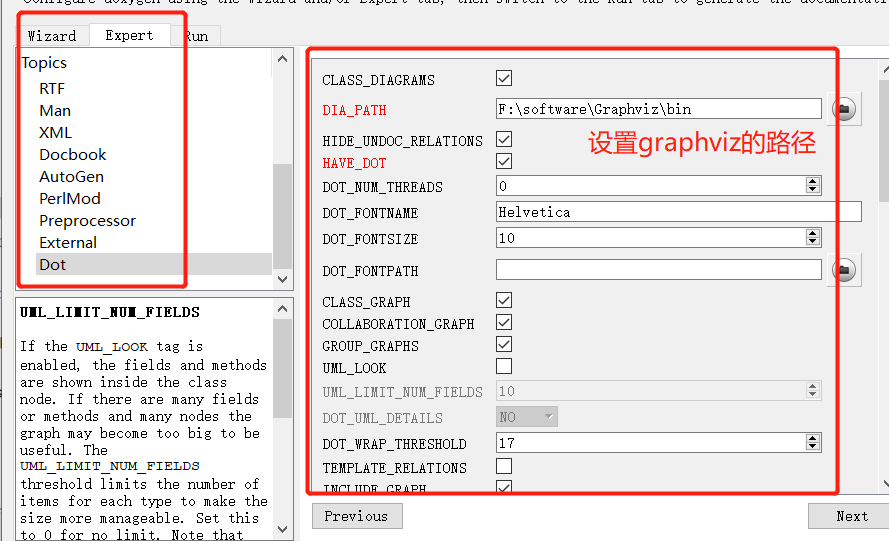Click the UML_LOOK label
This screenshot has width=889, height=541.
pyautogui.click(x=354, y=368)
